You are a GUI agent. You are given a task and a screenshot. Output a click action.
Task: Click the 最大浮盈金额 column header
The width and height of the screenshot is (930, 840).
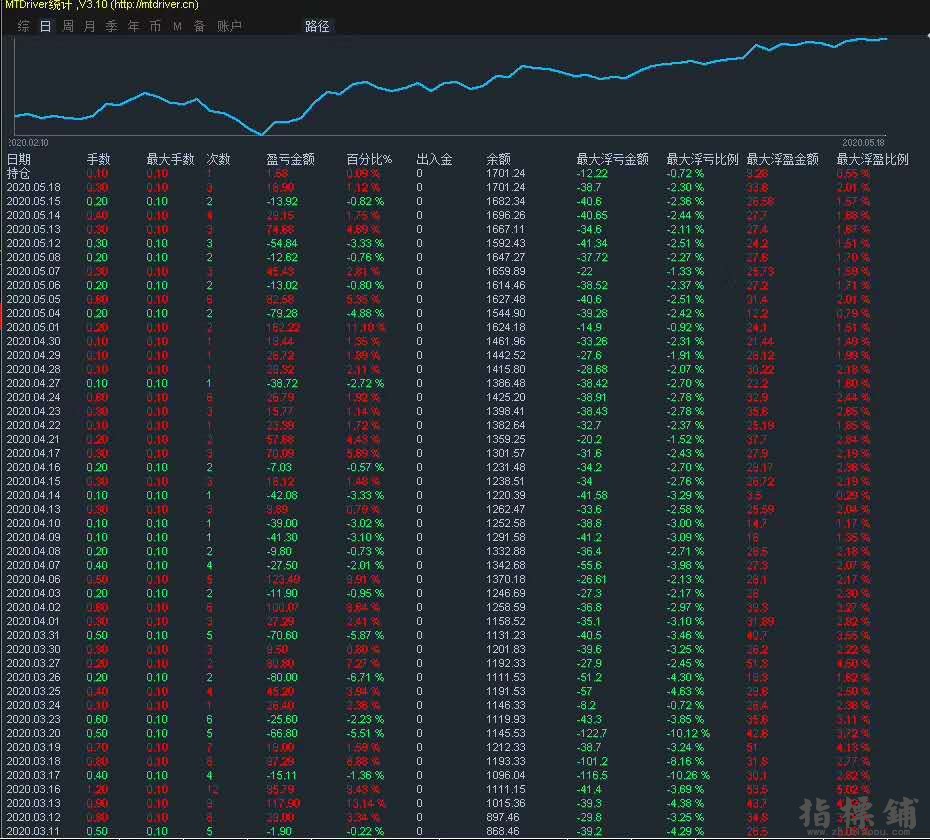click(782, 159)
